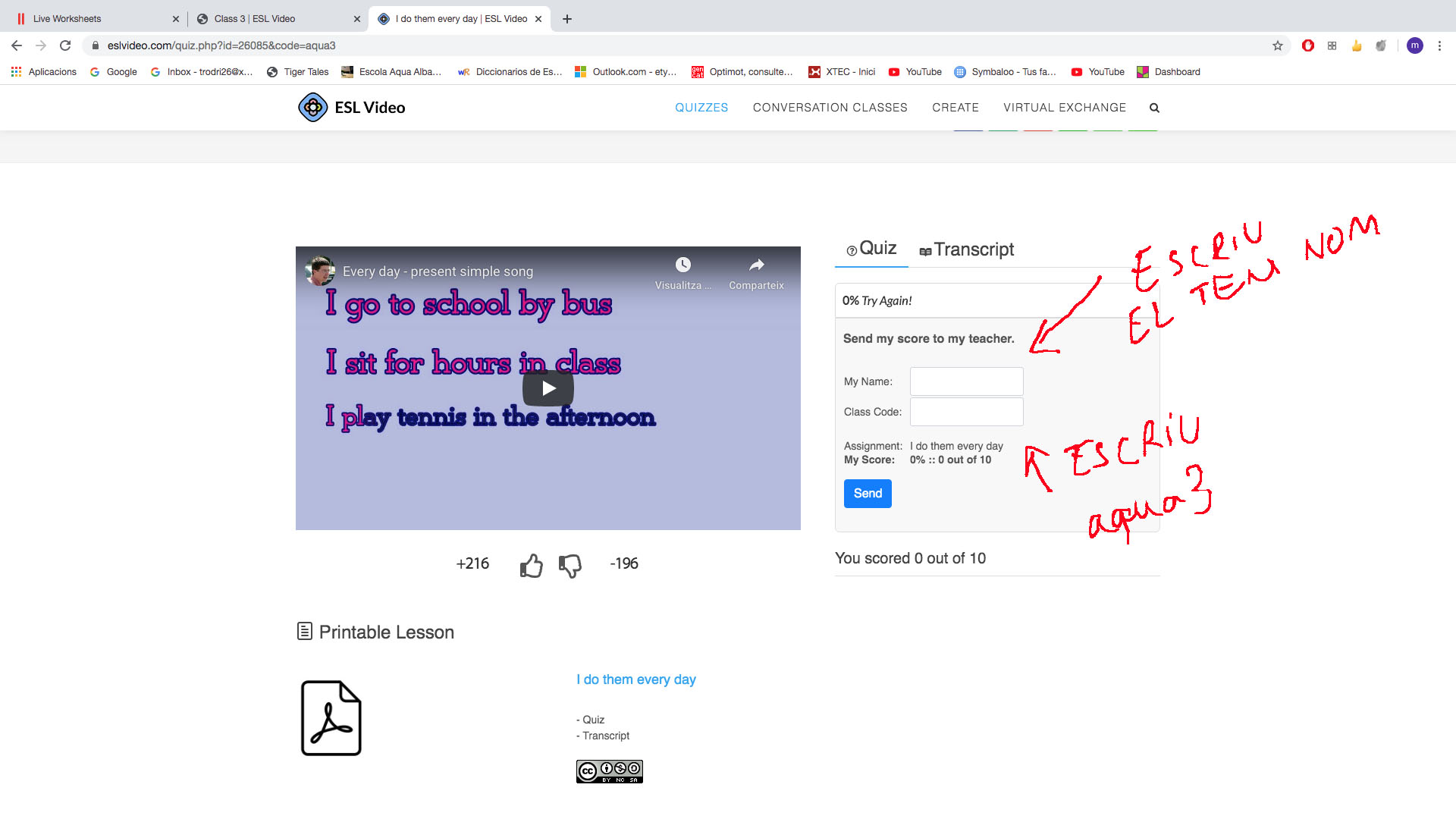Play the Every day song video

(x=548, y=388)
